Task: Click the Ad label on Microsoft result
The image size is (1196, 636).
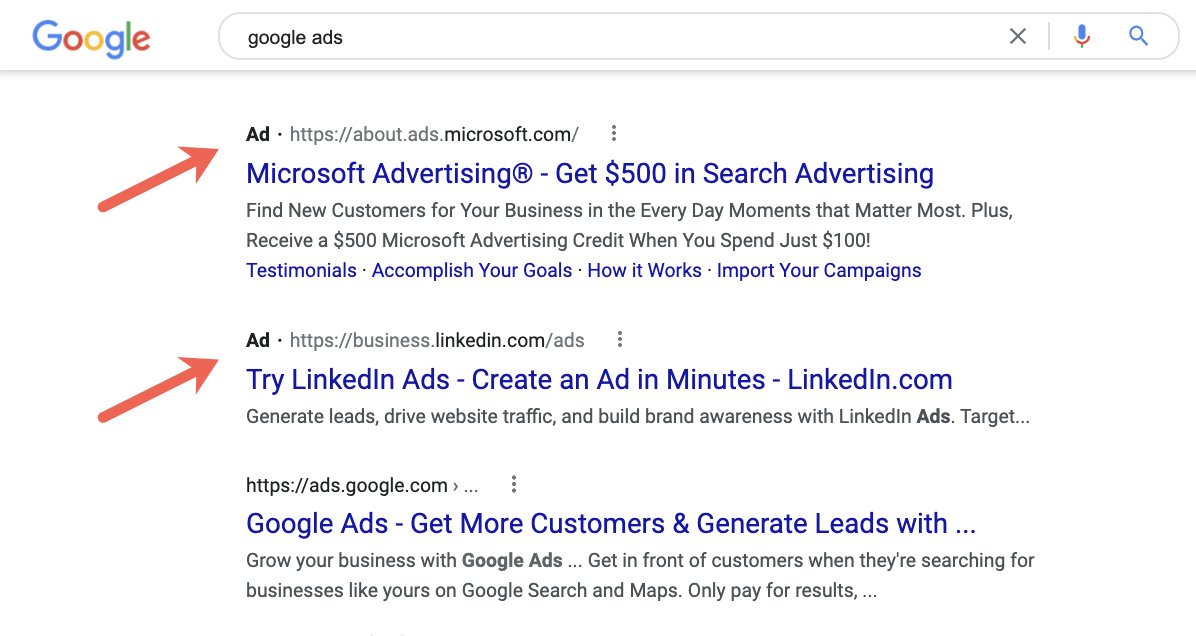Action: pos(258,134)
